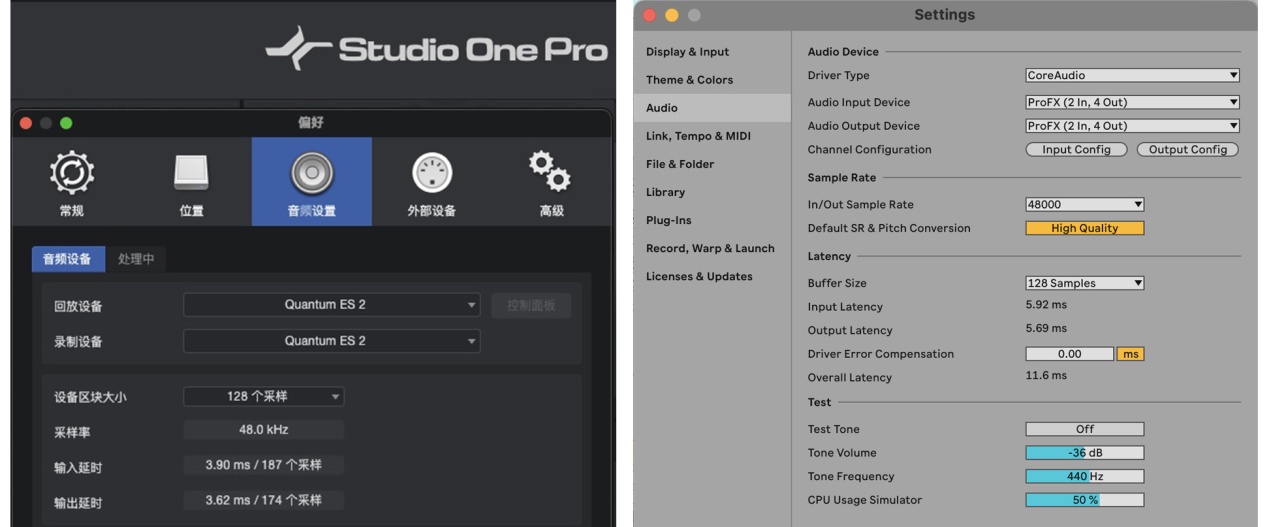Open the 设备区块大小 128 samples dropdown
The image size is (1269, 527).
pos(263,397)
